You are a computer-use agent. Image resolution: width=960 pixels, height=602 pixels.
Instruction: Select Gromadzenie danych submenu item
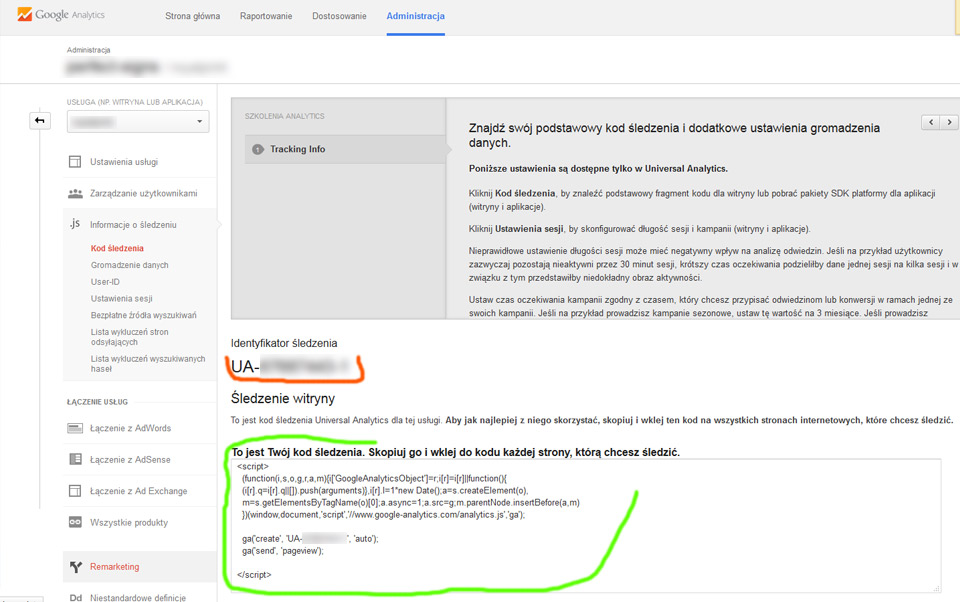(x=129, y=265)
